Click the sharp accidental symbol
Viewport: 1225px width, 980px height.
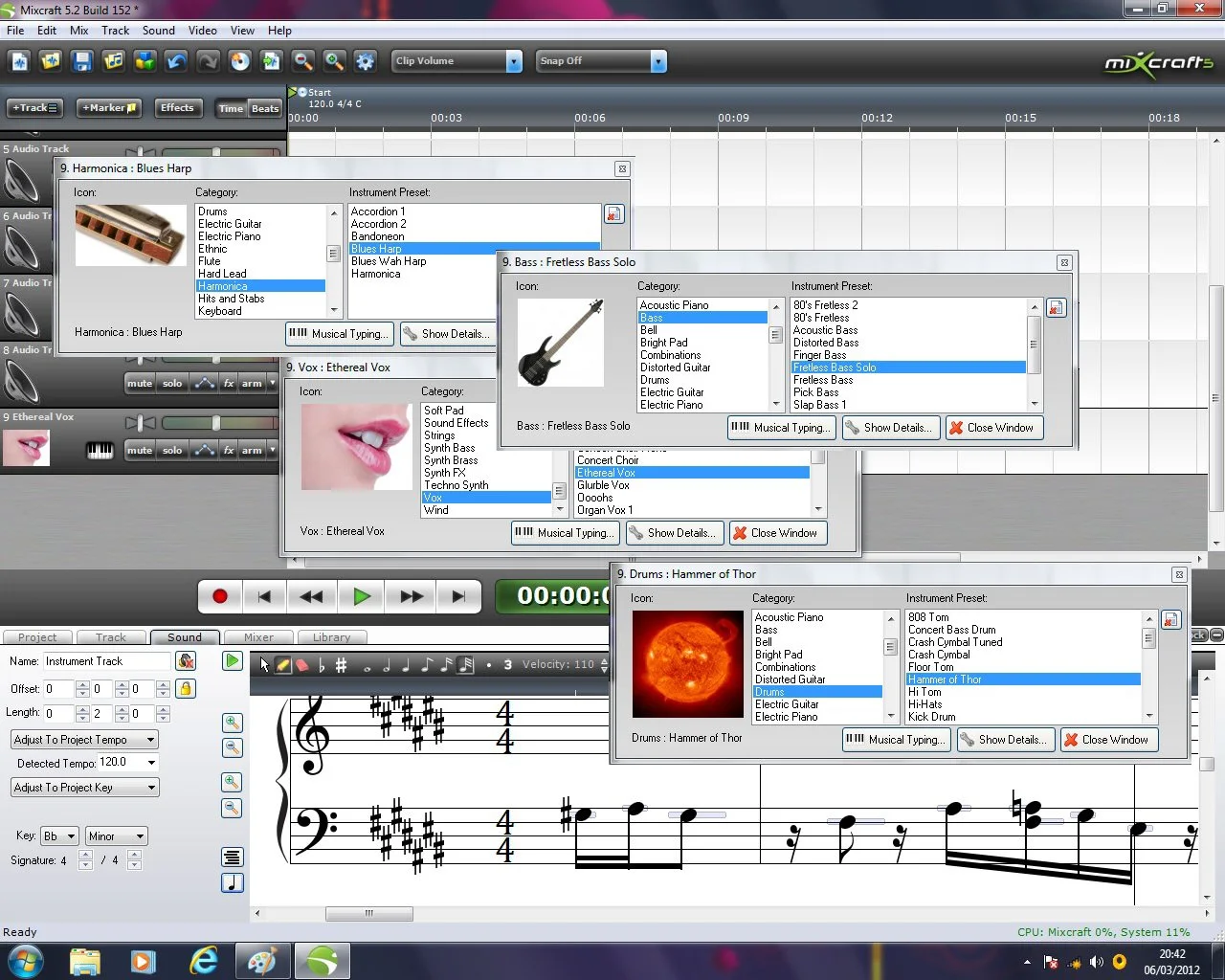[x=341, y=664]
